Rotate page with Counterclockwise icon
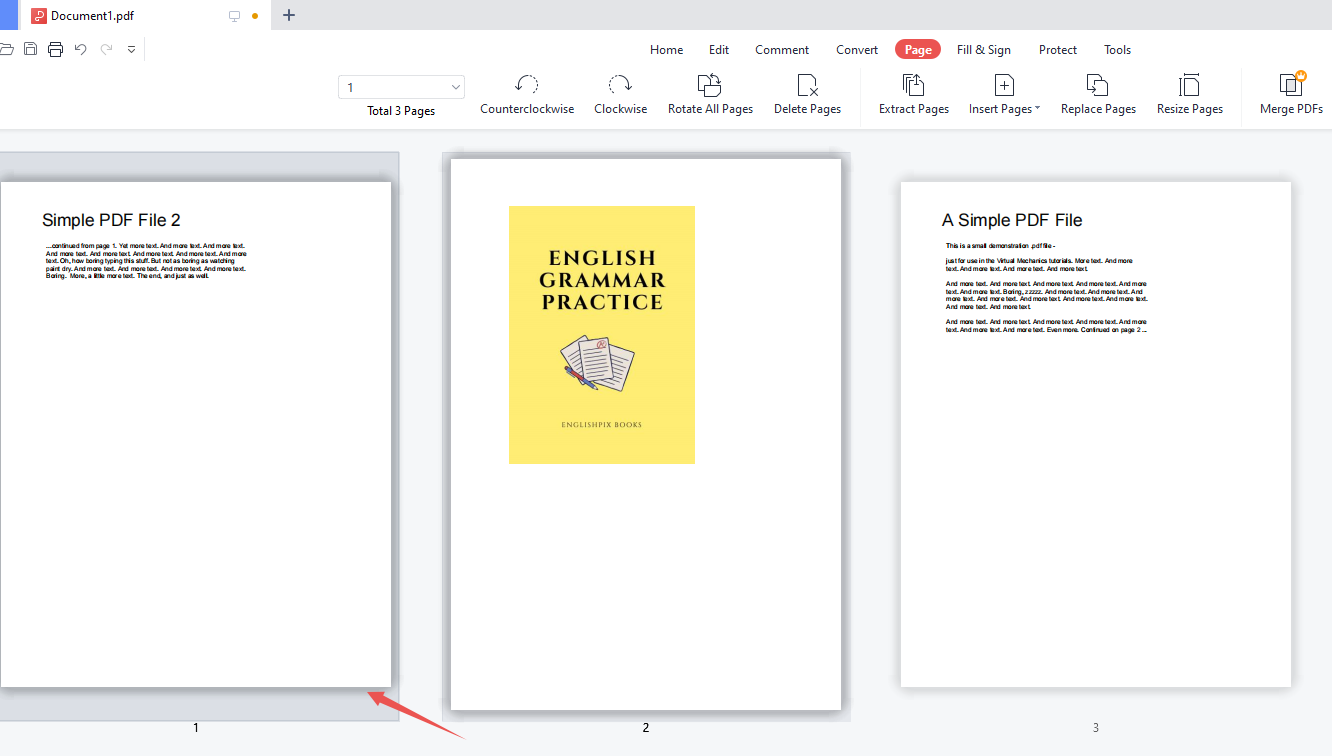Screen dimensions: 1332x756 pos(527,86)
